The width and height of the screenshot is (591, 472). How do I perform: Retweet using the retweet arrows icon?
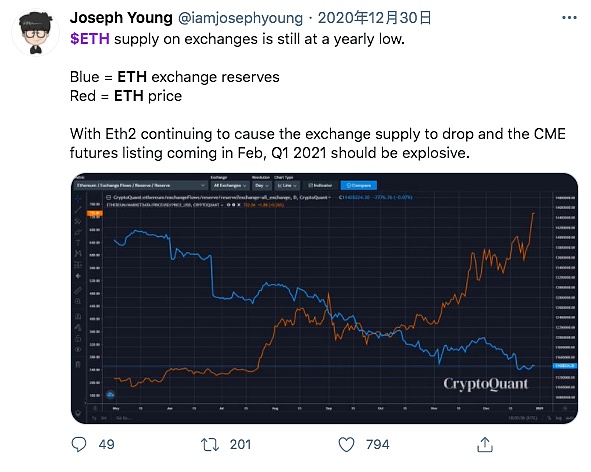(x=210, y=444)
